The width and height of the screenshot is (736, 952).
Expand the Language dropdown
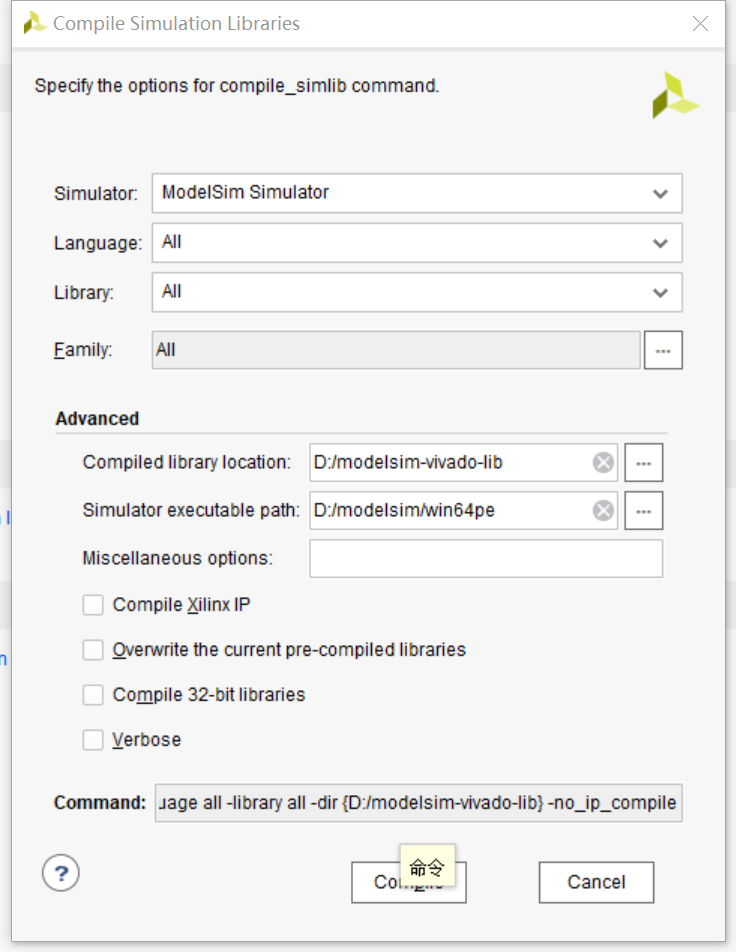pyautogui.click(x=417, y=243)
